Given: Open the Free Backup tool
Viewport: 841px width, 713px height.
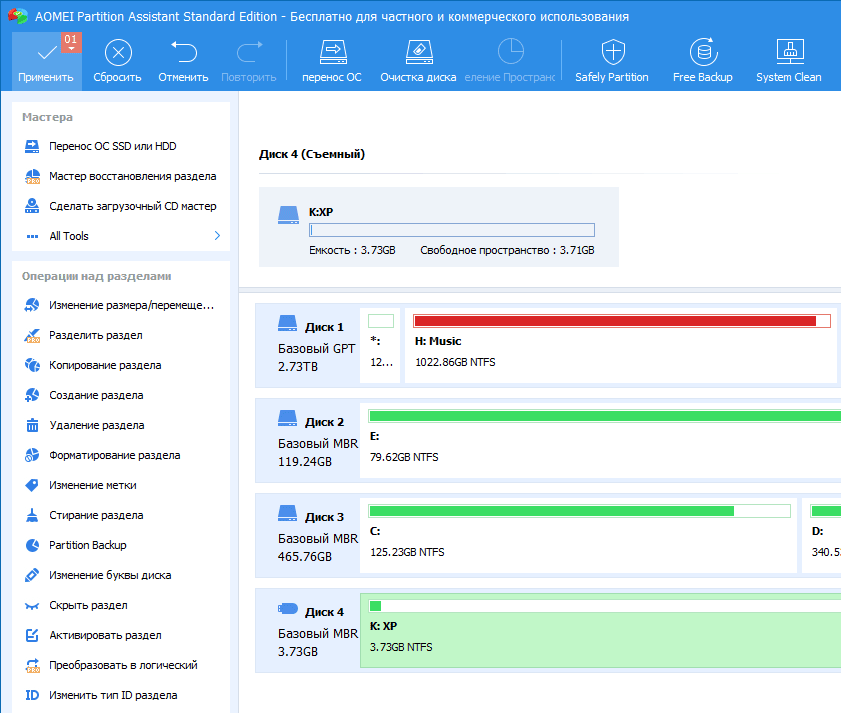Looking at the screenshot, I should [x=703, y=61].
